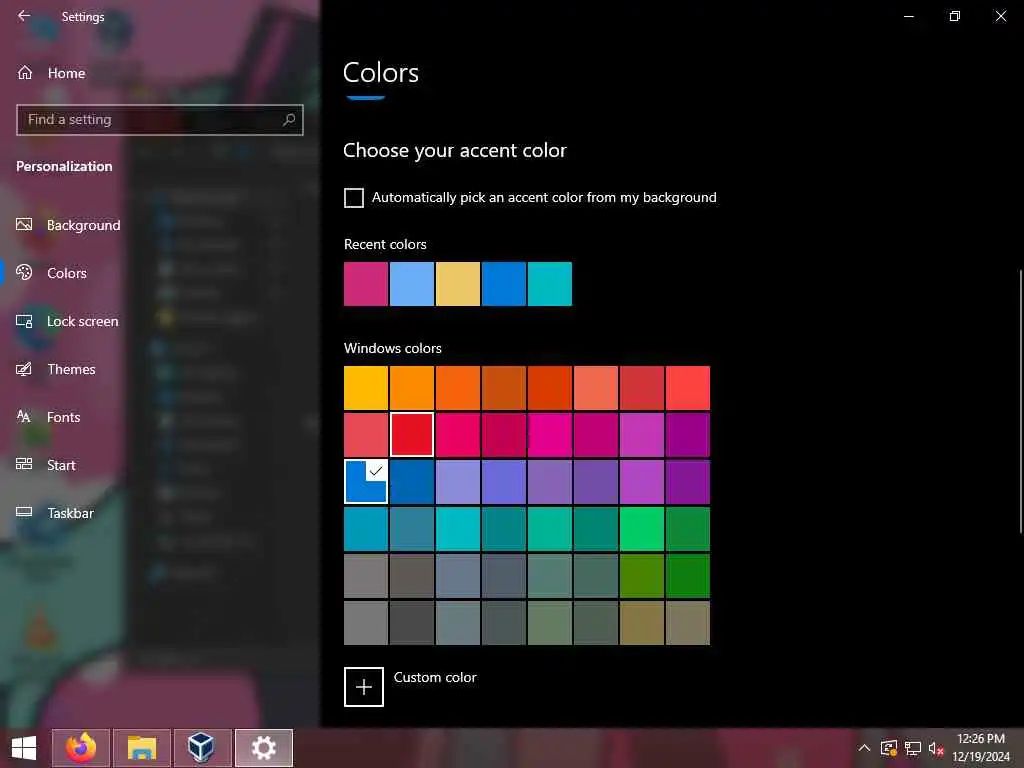Image resolution: width=1024 pixels, height=768 pixels.
Task: Enable automatic accent color from background
Action: (x=354, y=198)
